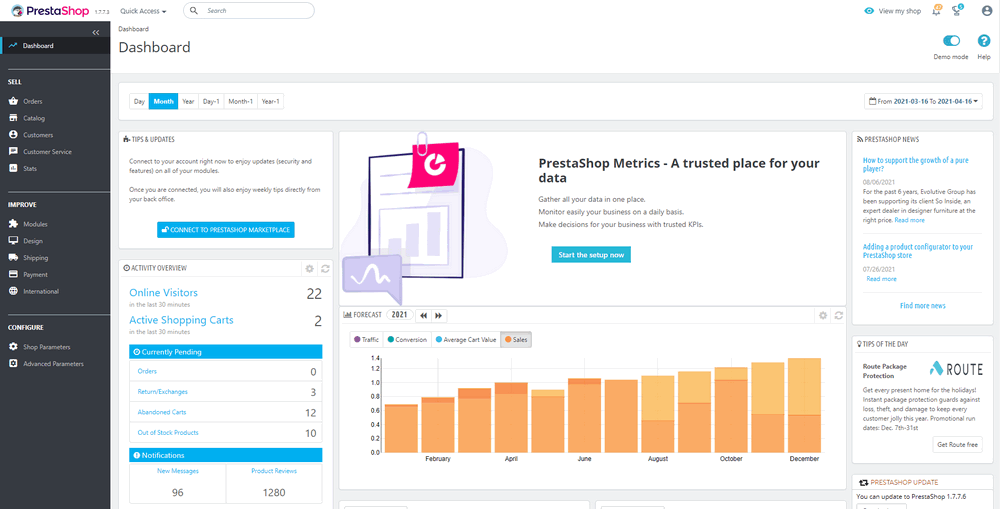Screen dimensions: 1000x509
Task: Click the Dashboard trend icon in sidebar
Action: [x=13, y=46]
